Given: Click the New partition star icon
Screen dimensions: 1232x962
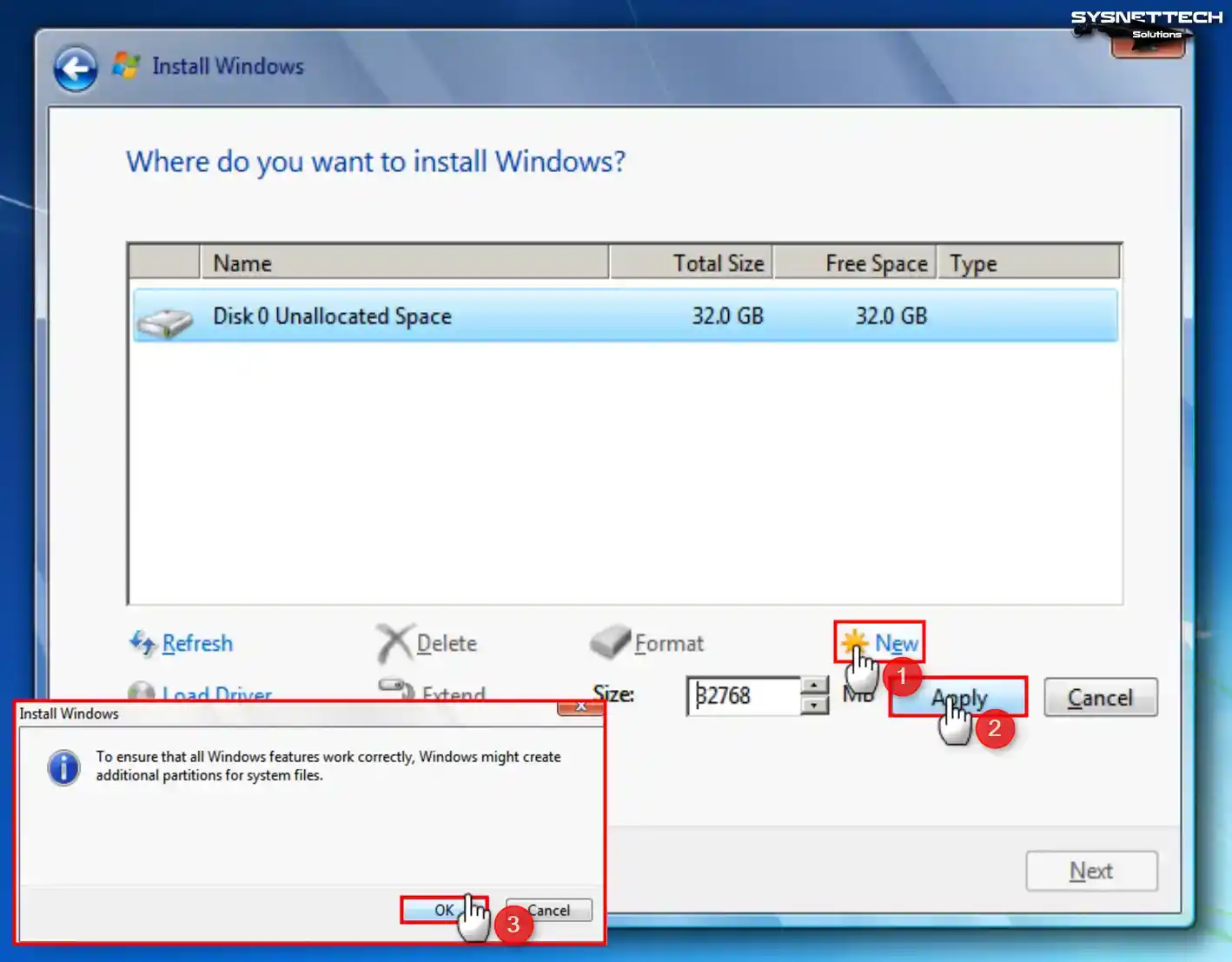Looking at the screenshot, I should (x=855, y=641).
